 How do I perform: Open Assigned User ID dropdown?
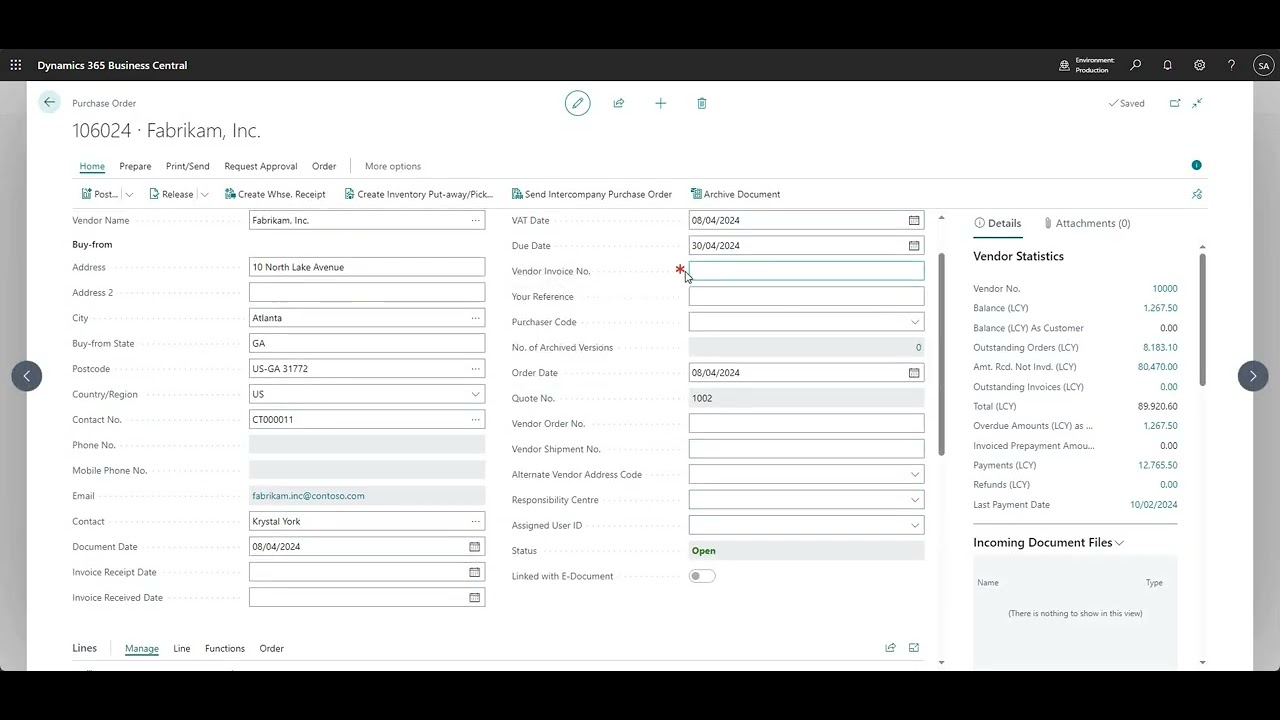[x=914, y=525]
